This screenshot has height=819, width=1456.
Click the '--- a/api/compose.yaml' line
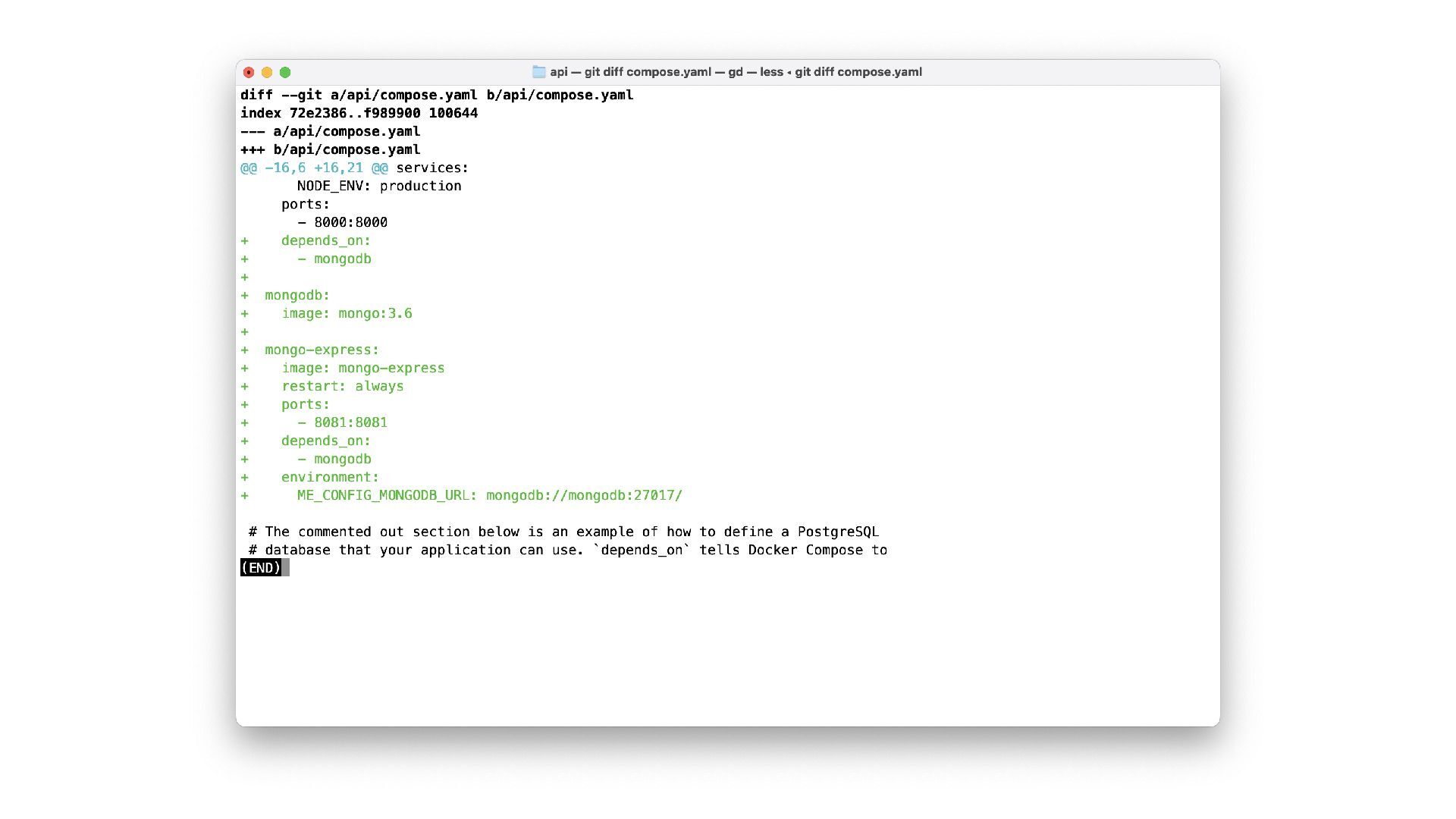pos(331,131)
